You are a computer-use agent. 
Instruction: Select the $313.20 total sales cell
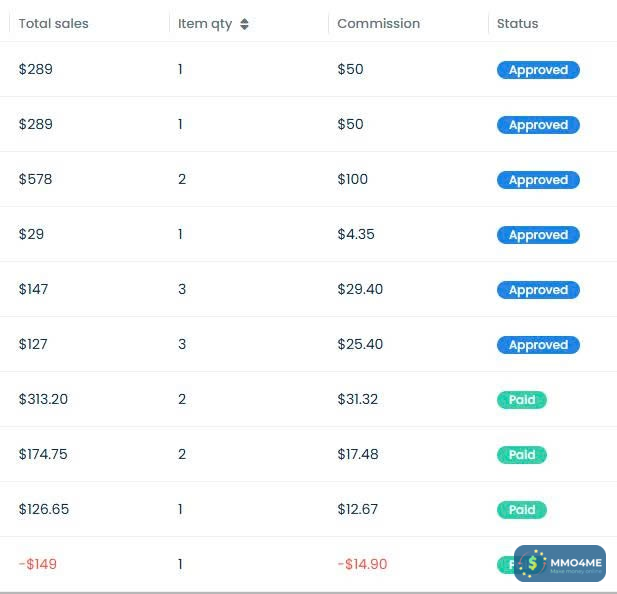tap(43, 399)
